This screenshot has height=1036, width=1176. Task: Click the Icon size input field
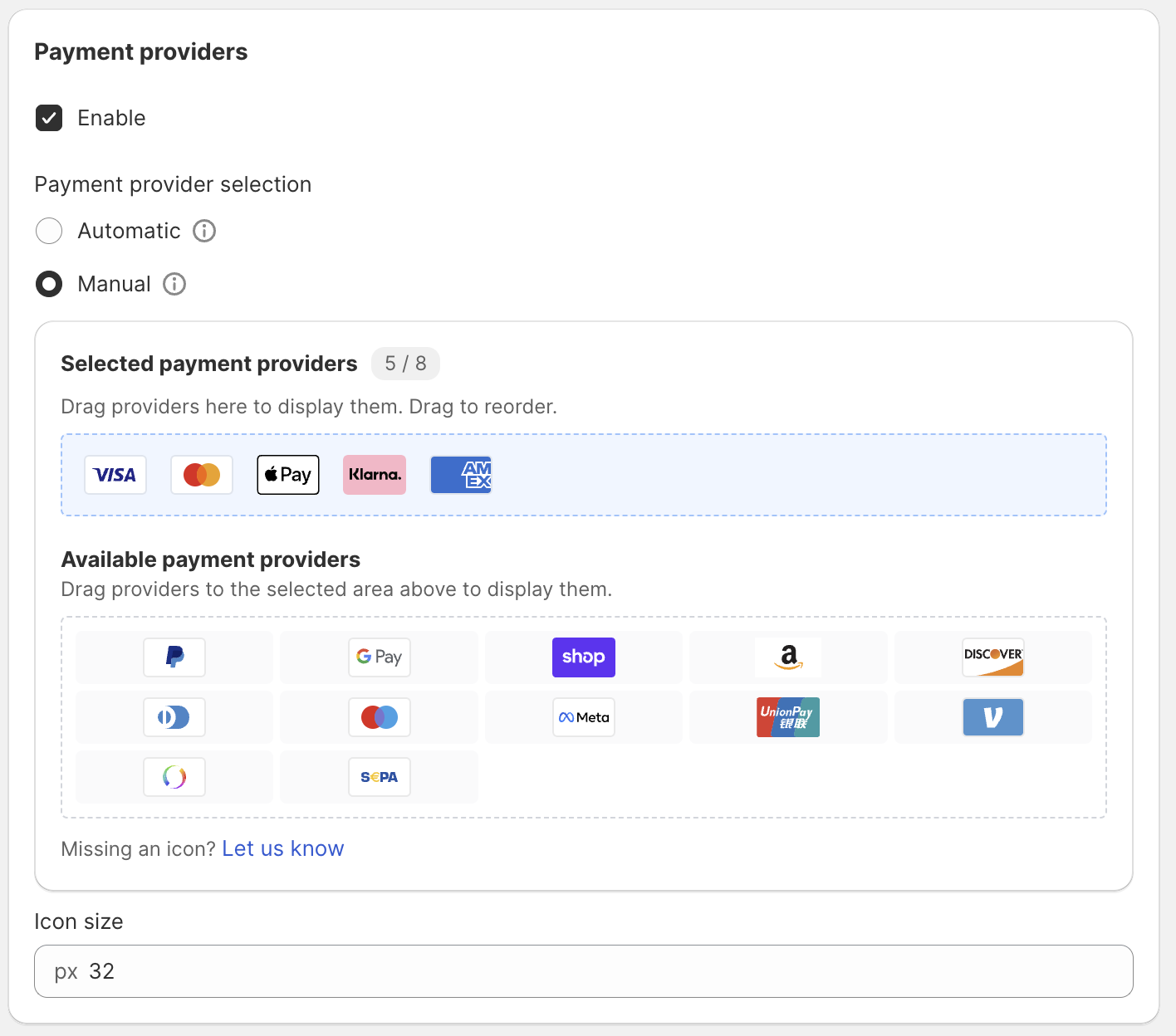(x=584, y=971)
